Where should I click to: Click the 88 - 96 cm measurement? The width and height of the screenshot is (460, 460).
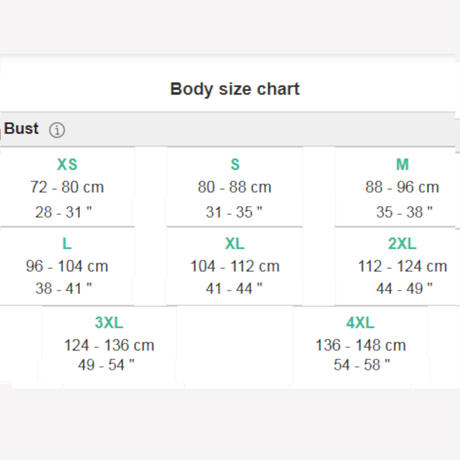click(x=402, y=187)
